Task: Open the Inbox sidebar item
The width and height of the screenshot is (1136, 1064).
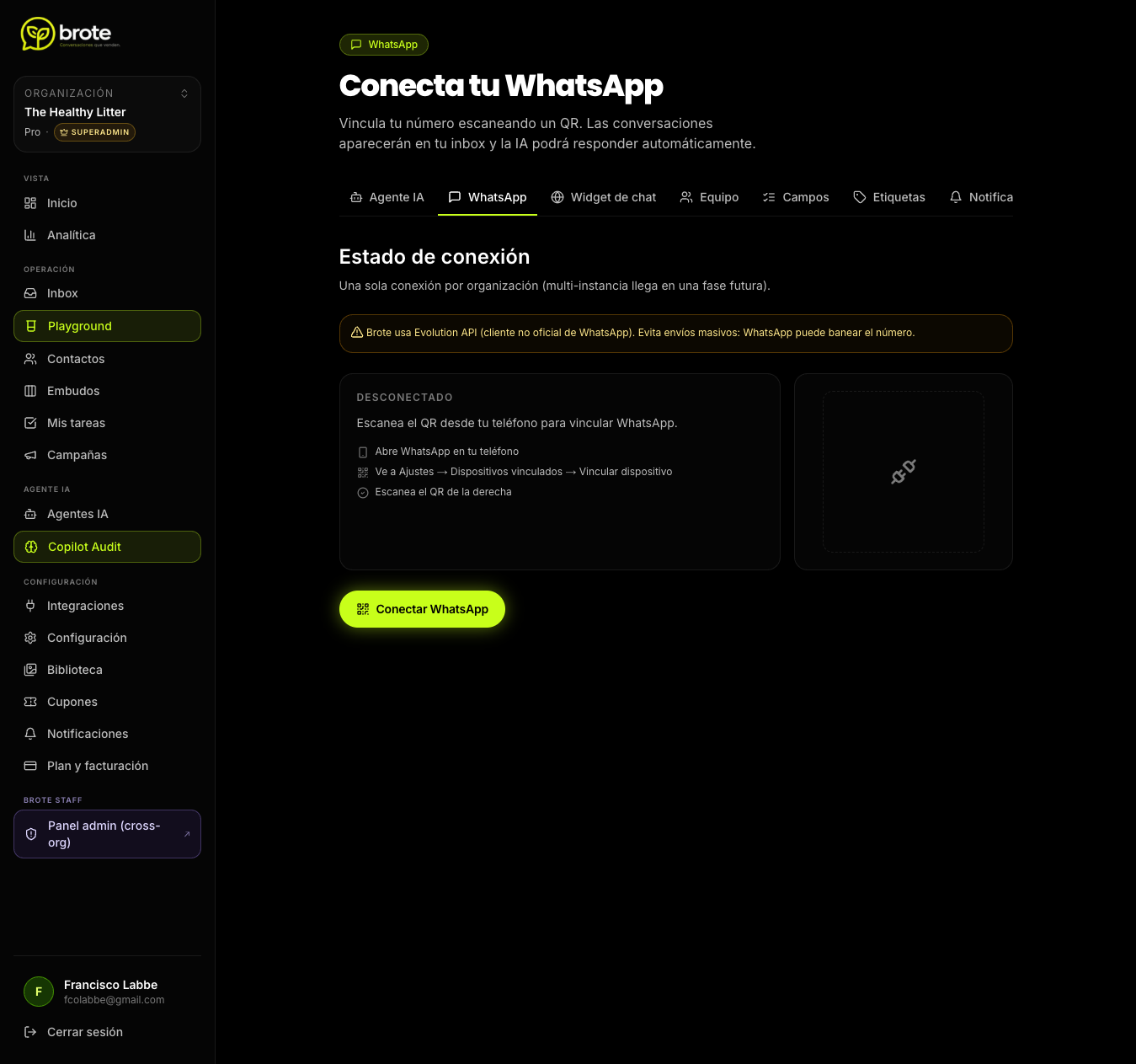Action: click(x=107, y=293)
